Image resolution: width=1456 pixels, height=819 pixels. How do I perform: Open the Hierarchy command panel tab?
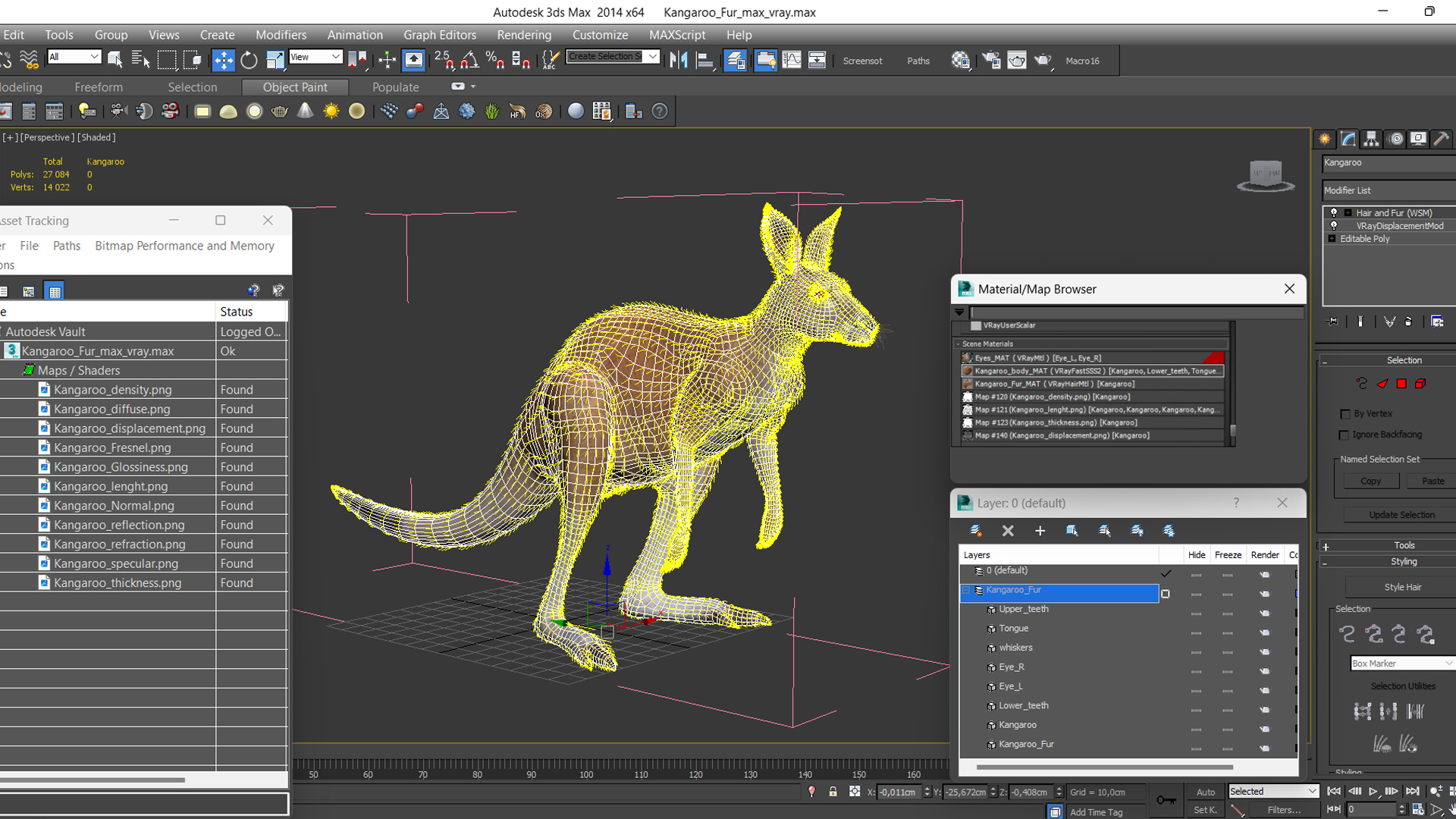point(1371,139)
